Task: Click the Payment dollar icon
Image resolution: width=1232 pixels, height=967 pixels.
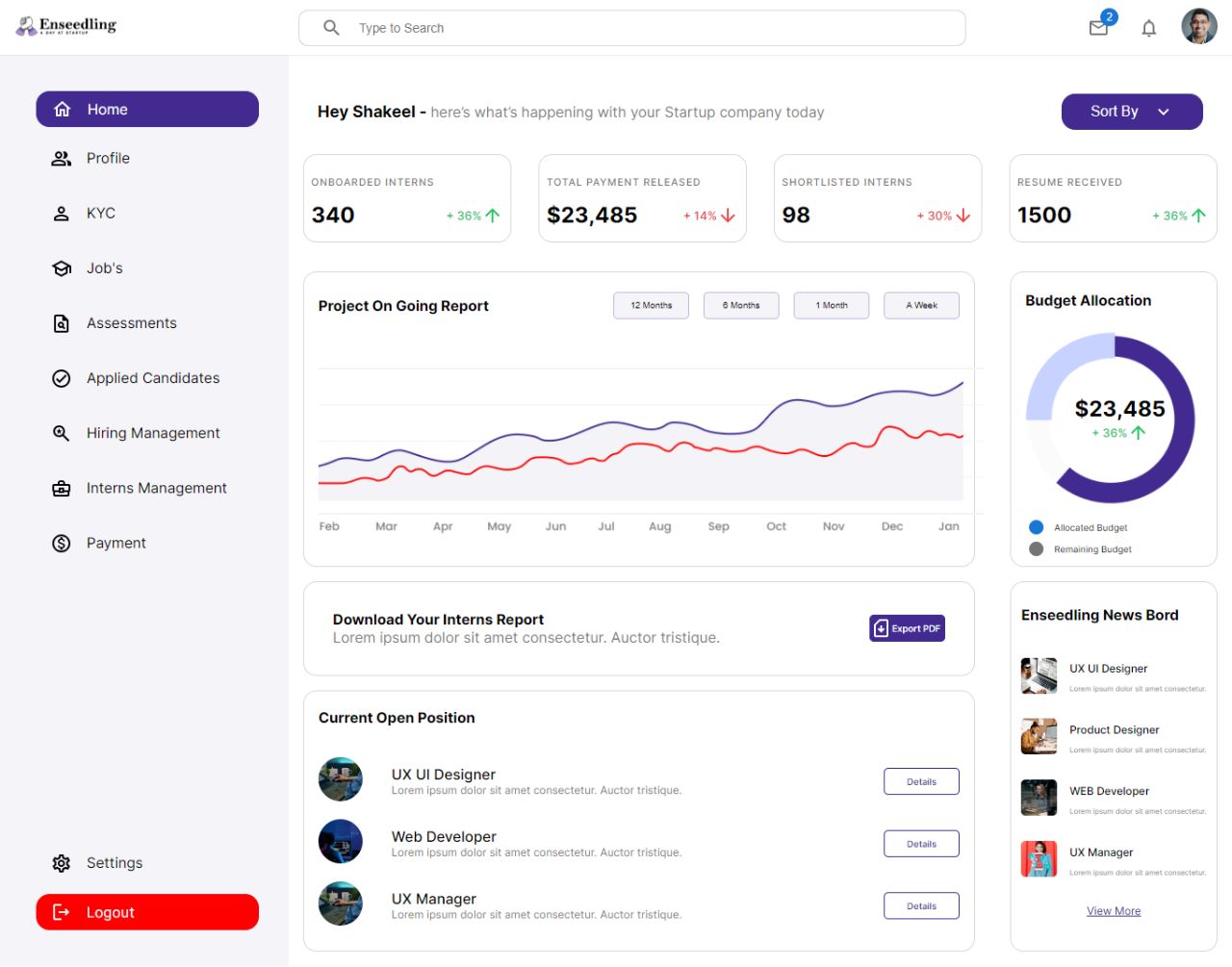Action: click(x=62, y=544)
